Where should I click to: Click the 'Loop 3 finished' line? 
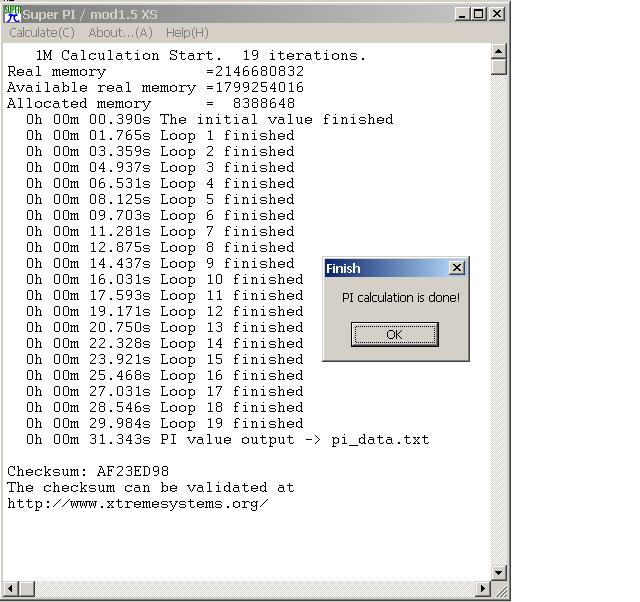point(160,167)
